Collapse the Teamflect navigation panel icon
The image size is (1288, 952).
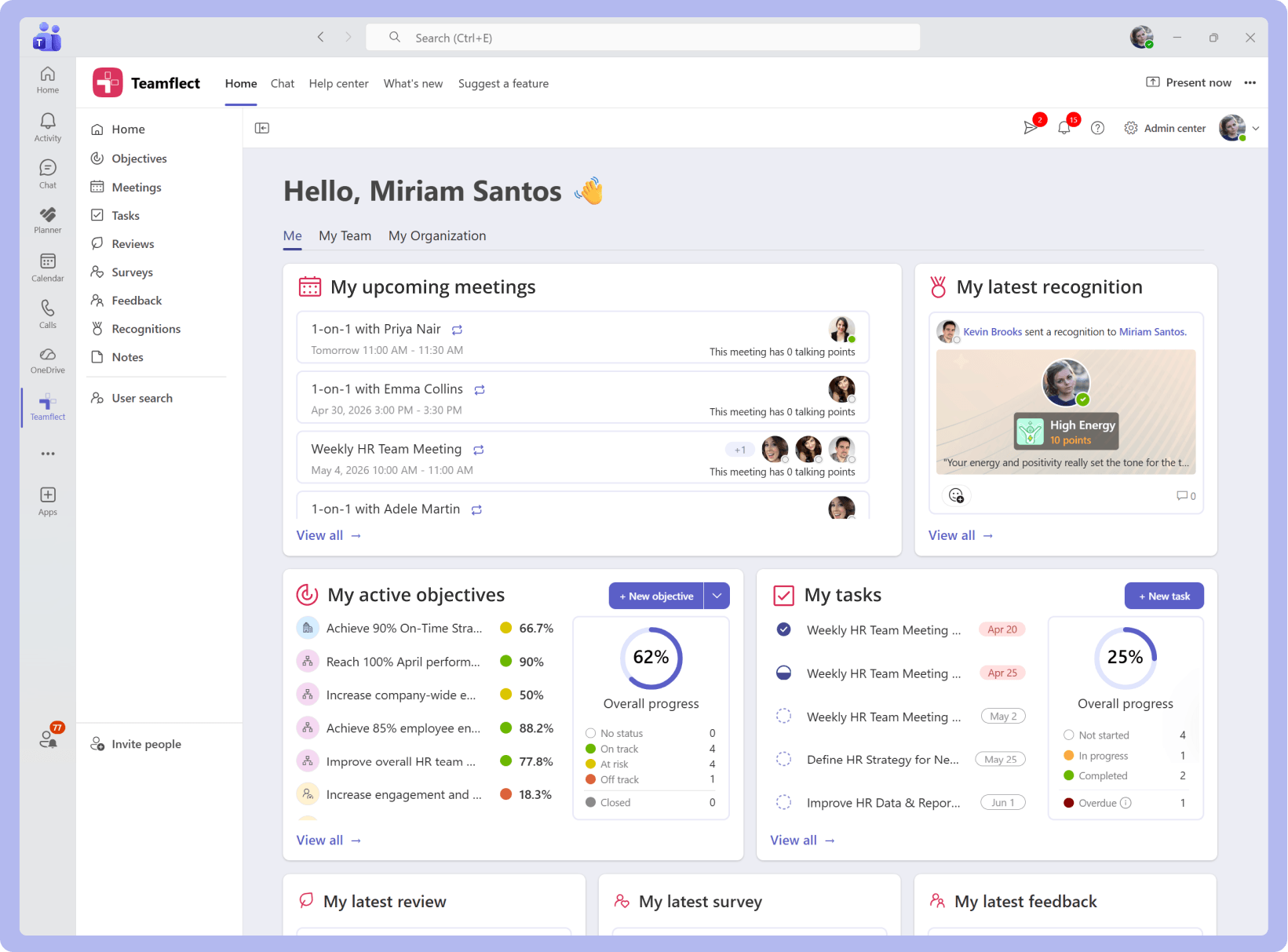[x=262, y=128]
